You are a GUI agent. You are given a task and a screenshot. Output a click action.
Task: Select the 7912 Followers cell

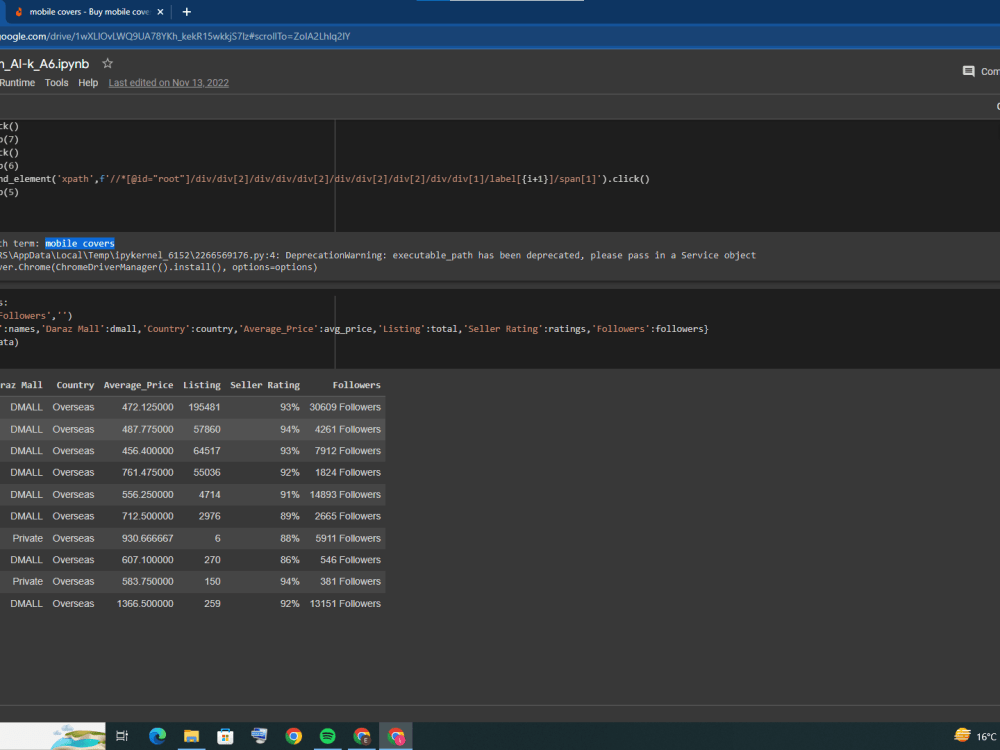coord(348,451)
